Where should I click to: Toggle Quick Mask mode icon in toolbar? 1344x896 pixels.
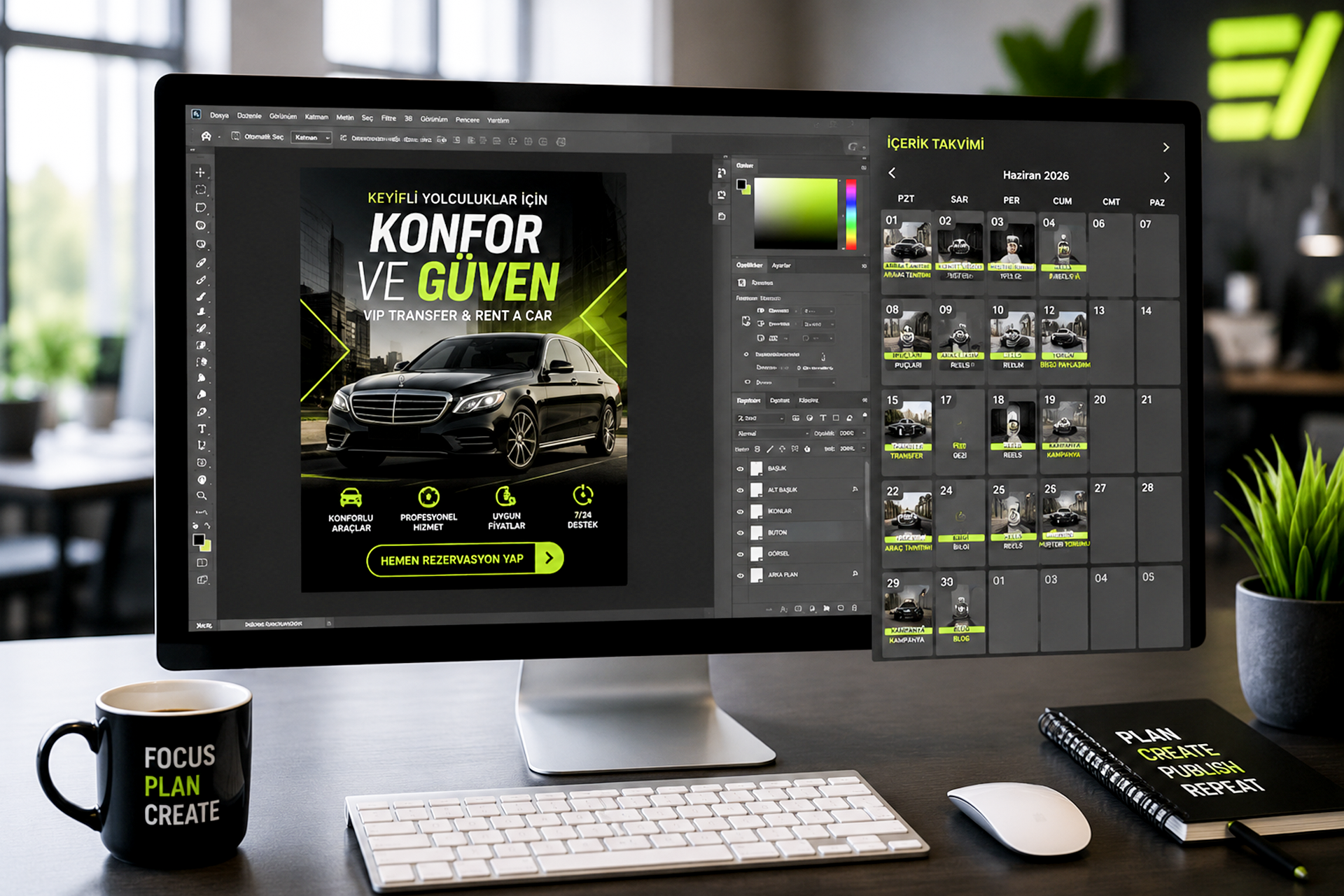point(202,563)
